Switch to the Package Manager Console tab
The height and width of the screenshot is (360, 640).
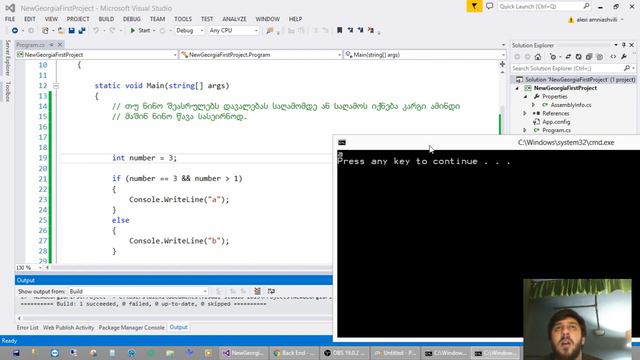coord(131,327)
